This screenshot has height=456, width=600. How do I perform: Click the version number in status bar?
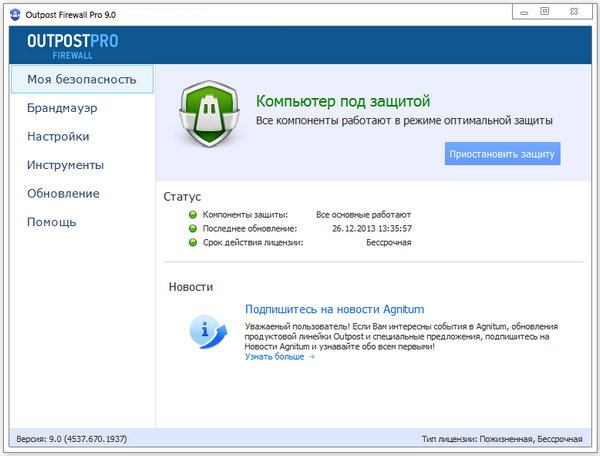tap(68, 439)
